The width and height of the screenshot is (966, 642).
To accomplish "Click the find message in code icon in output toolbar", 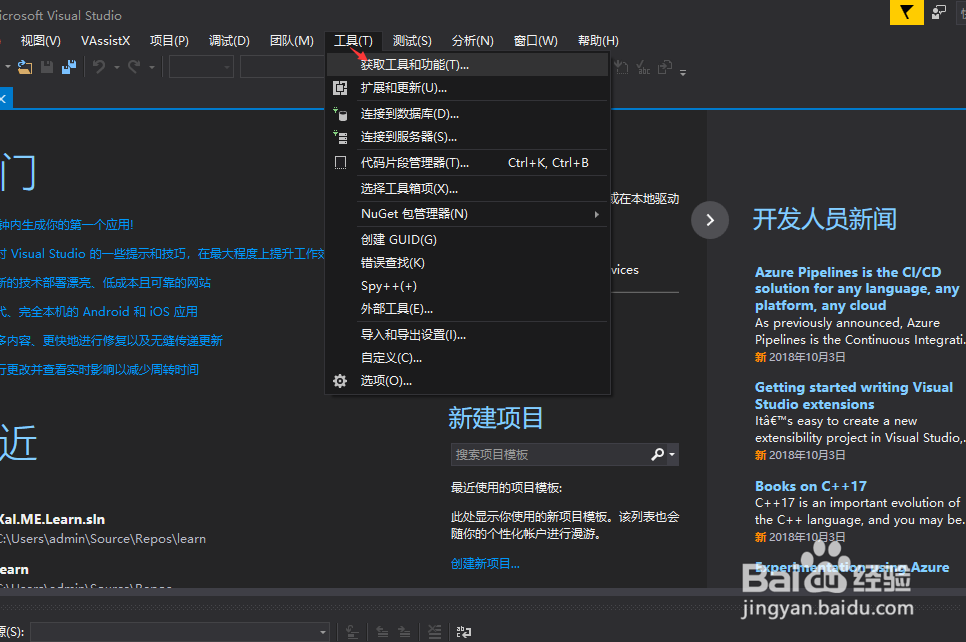I will point(352,632).
